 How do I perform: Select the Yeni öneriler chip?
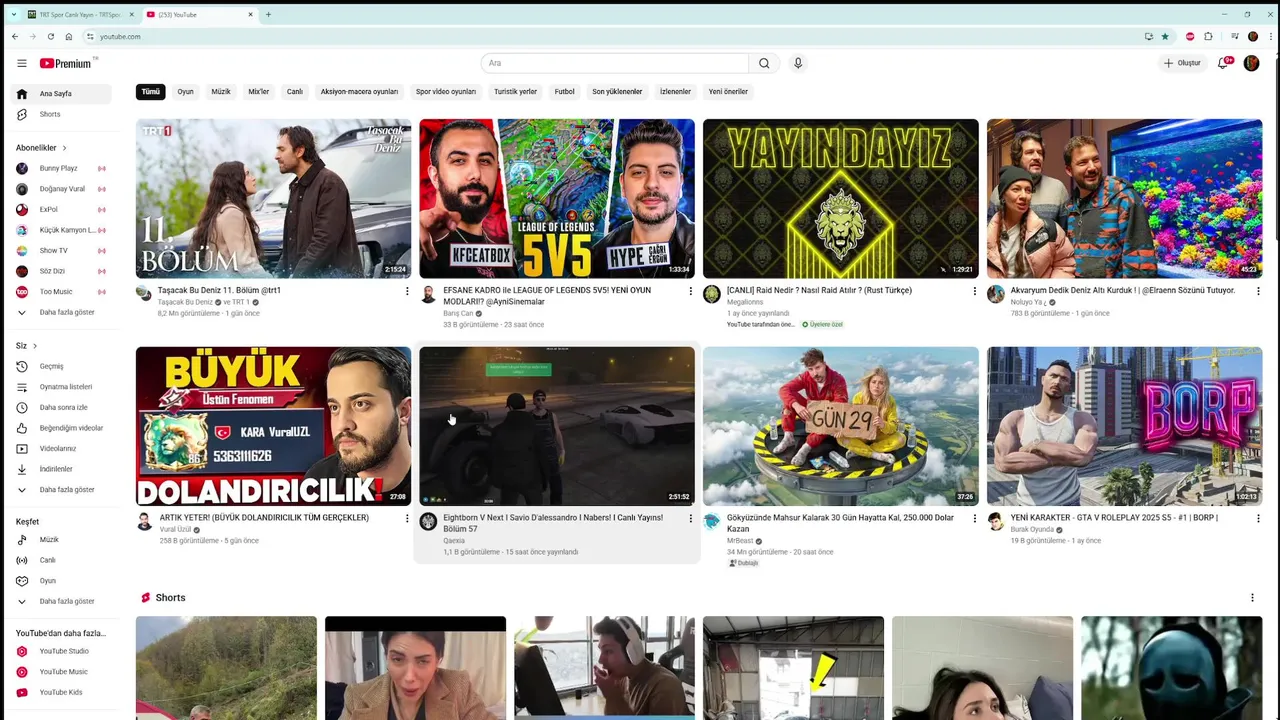click(x=728, y=92)
